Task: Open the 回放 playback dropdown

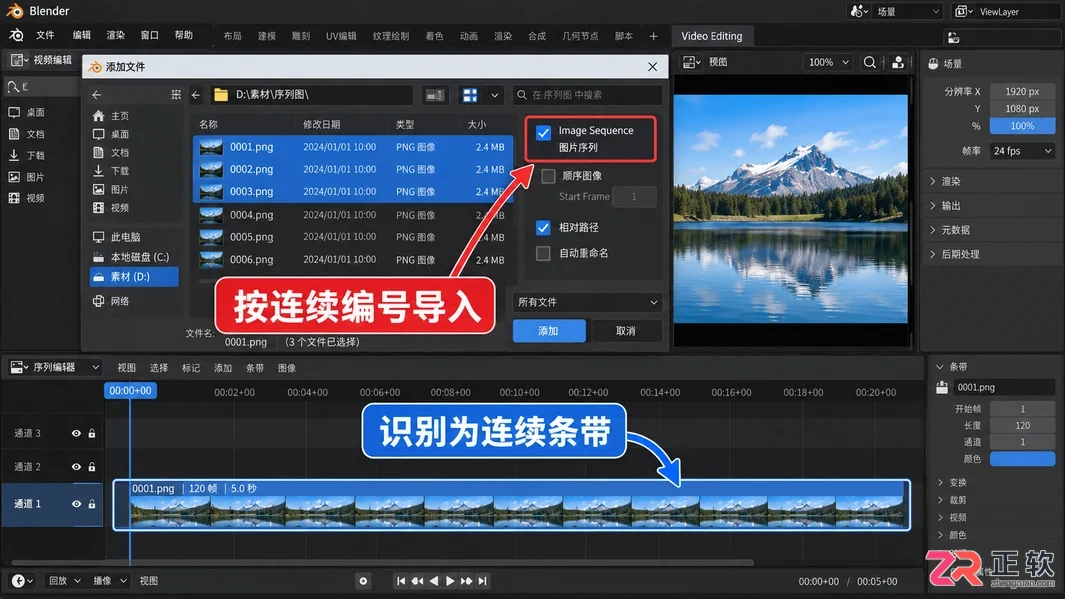Action: pos(65,581)
